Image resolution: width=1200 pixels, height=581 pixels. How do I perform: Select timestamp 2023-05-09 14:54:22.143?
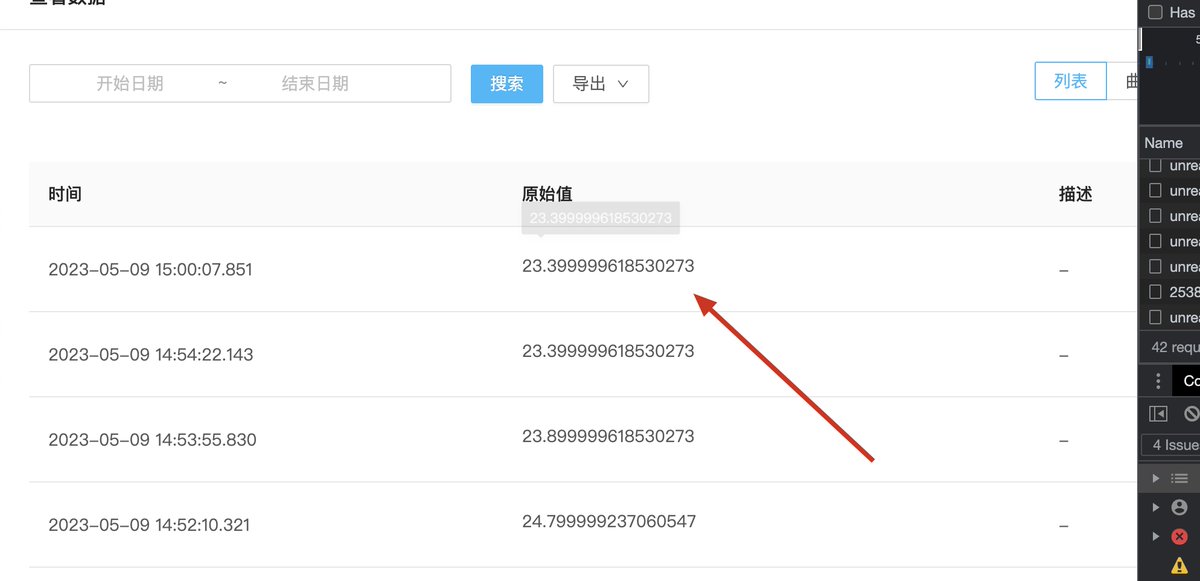[151, 355]
